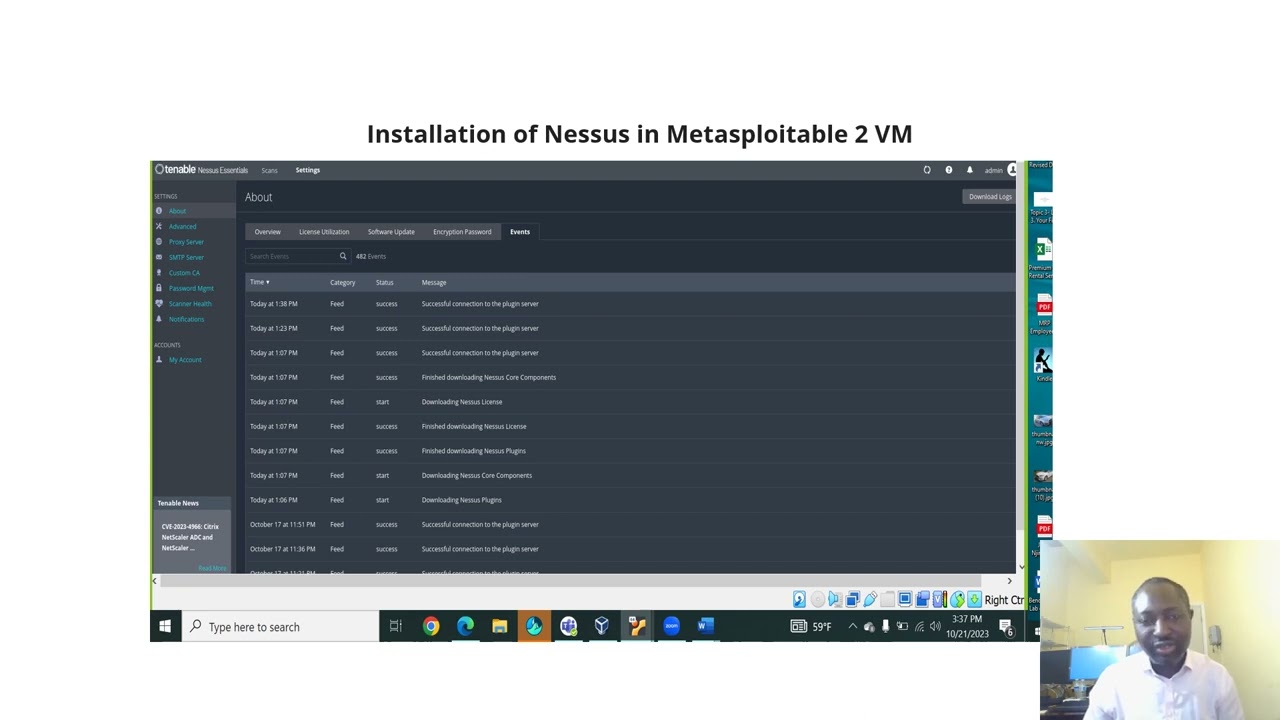This screenshot has height=720, width=1280.
Task: Click the Category column header
Action: [343, 282]
